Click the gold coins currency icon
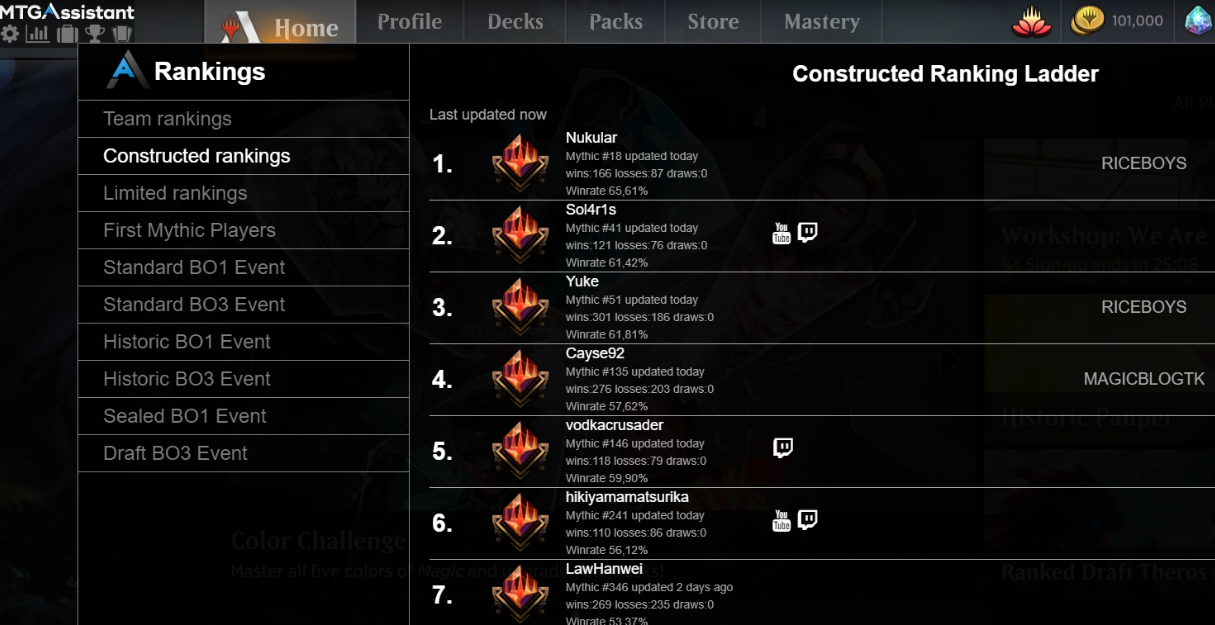This screenshot has width=1215, height=625. (1087, 21)
